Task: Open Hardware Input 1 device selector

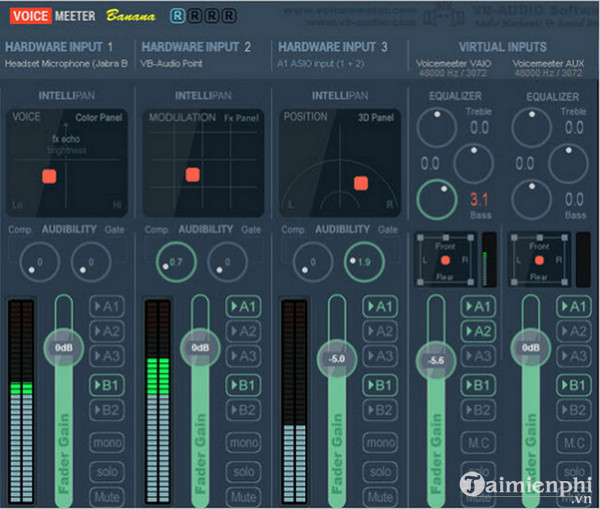Action: (x=59, y=47)
